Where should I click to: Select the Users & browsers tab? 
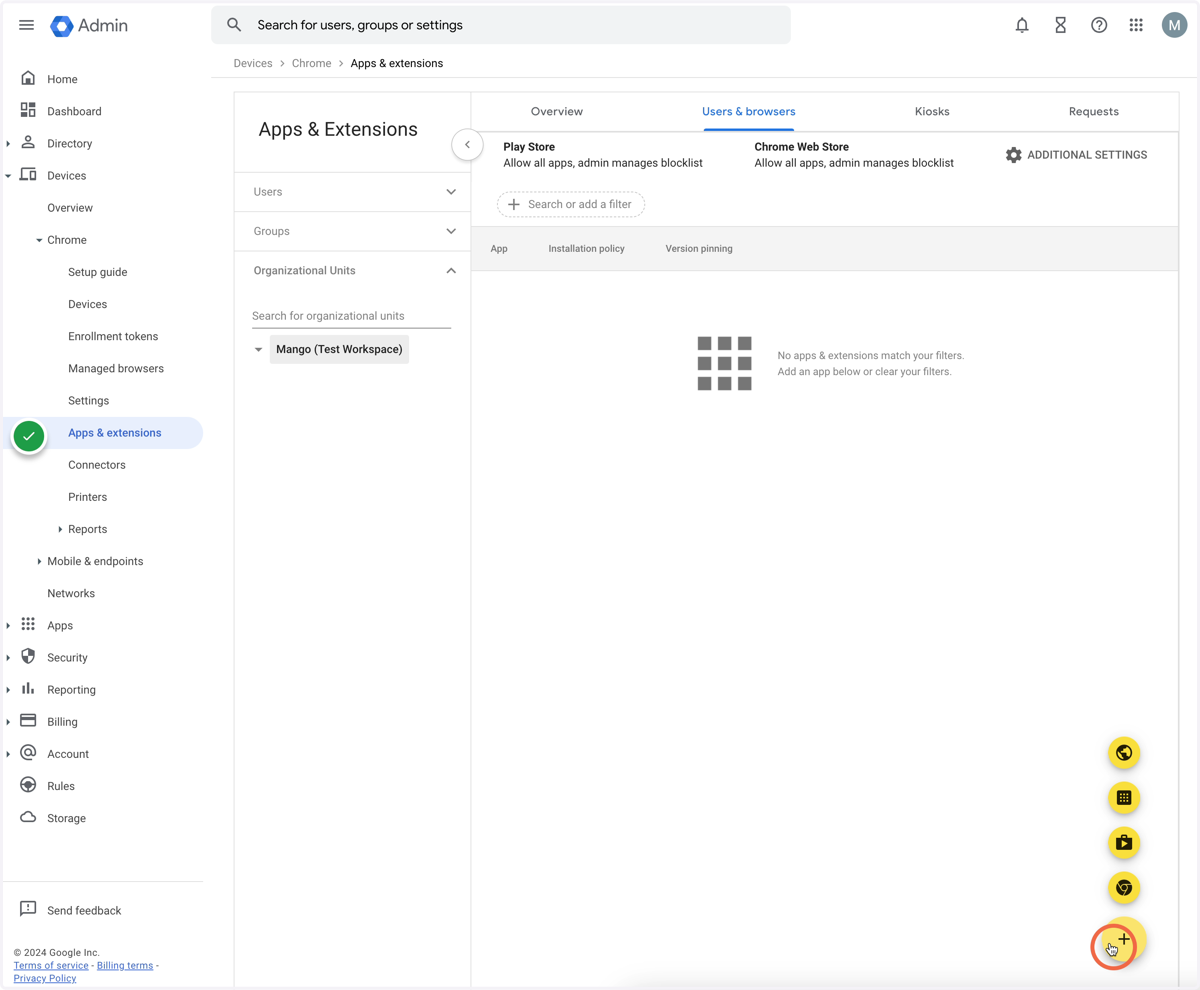pyautogui.click(x=749, y=112)
